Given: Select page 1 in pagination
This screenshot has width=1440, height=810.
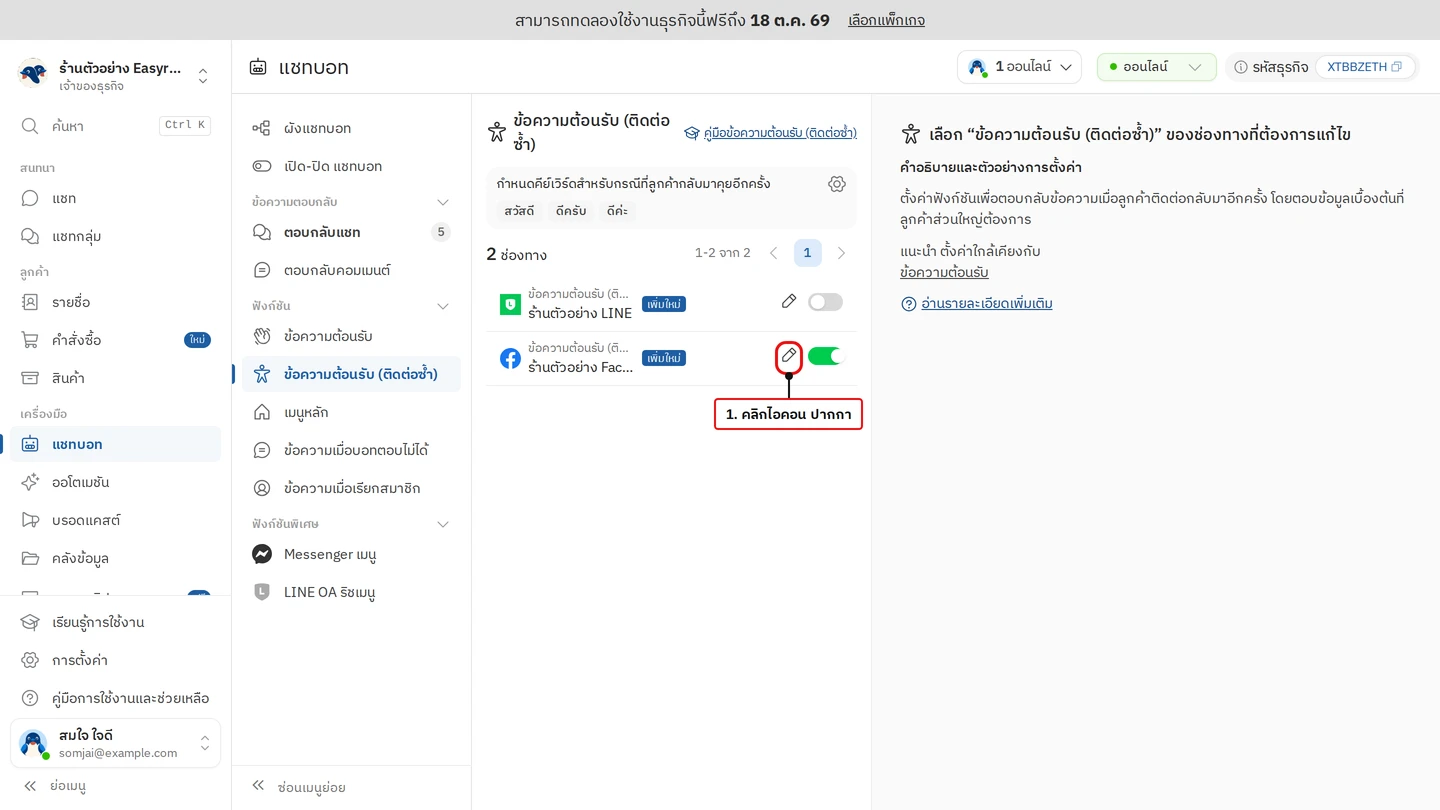Looking at the screenshot, I should click(x=807, y=253).
